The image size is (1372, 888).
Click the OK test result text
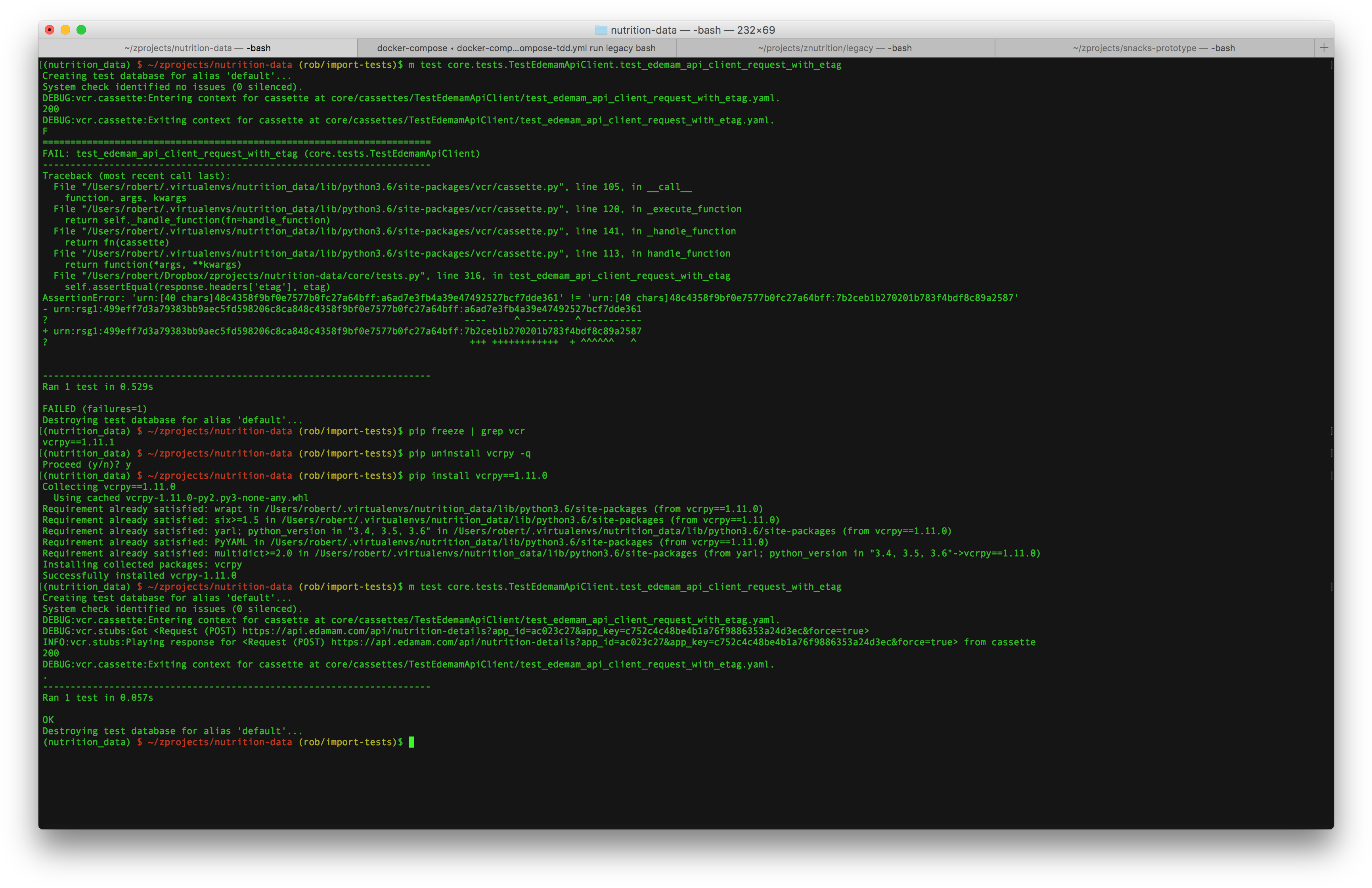pyautogui.click(x=48, y=719)
